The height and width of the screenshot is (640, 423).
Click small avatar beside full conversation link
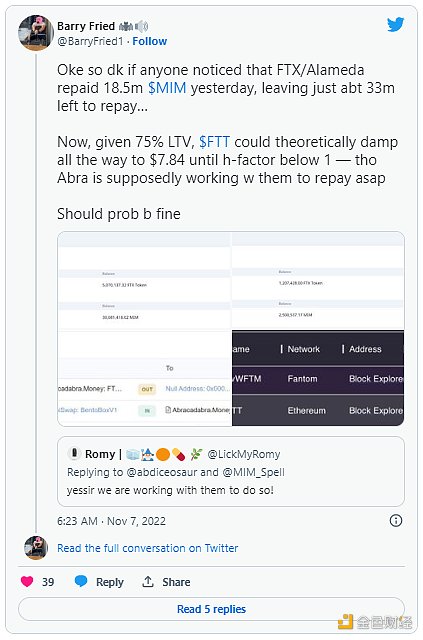[x=36, y=548]
